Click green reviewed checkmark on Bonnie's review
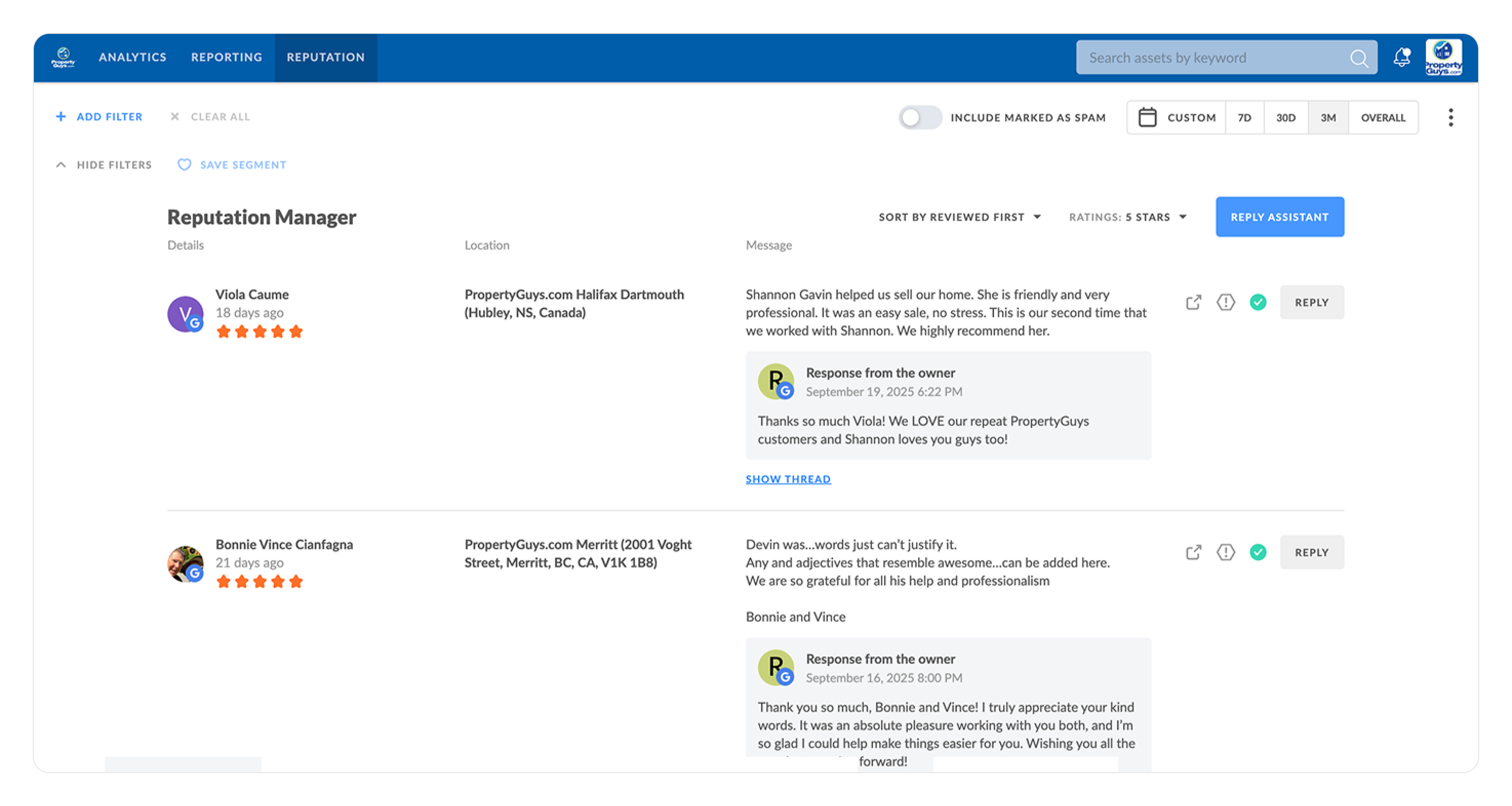The width and height of the screenshot is (1512, 806). coord(1258,552)
